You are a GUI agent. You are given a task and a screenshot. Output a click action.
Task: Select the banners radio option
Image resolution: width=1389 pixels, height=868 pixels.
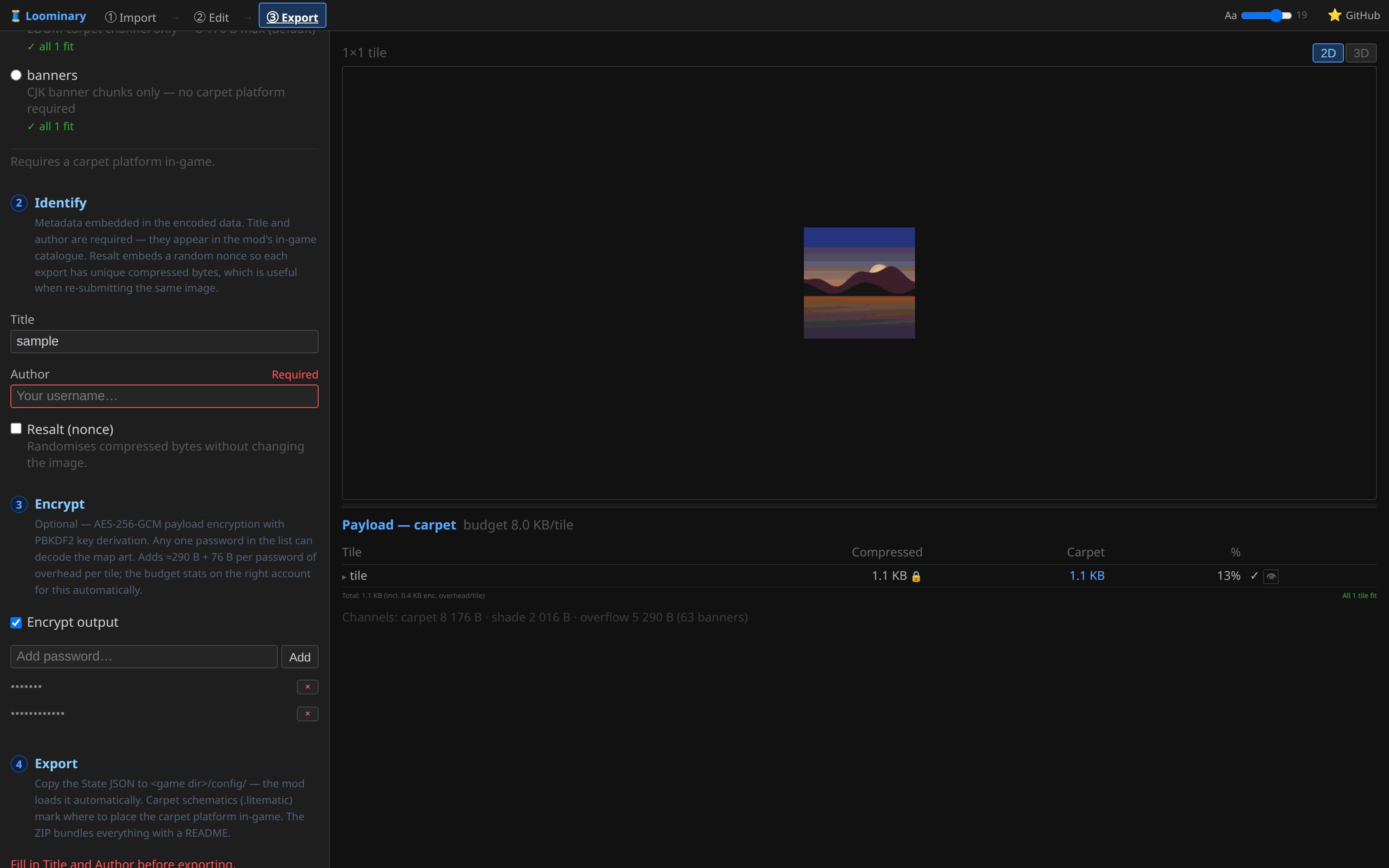click(x=16, y=75)
